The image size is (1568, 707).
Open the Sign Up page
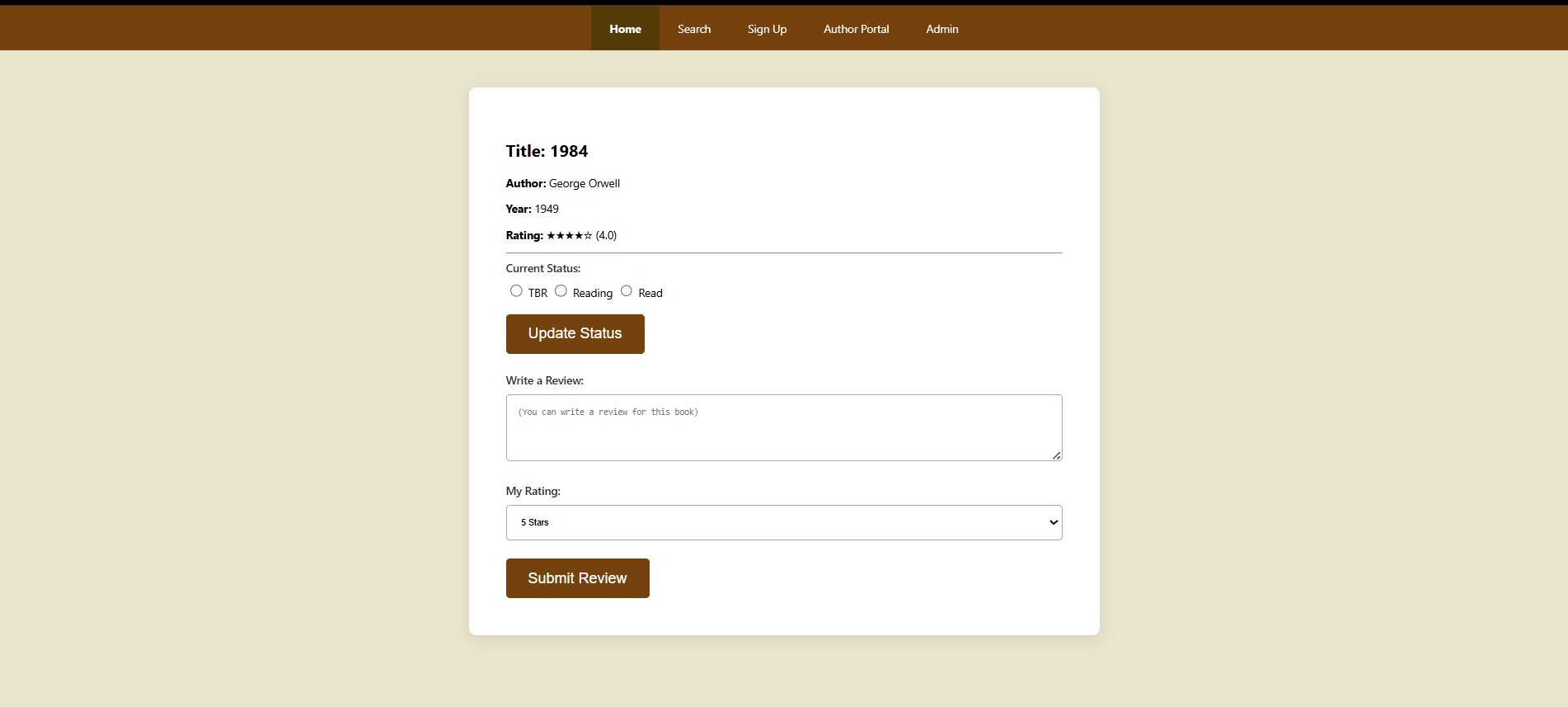click(x=767, y=29)
